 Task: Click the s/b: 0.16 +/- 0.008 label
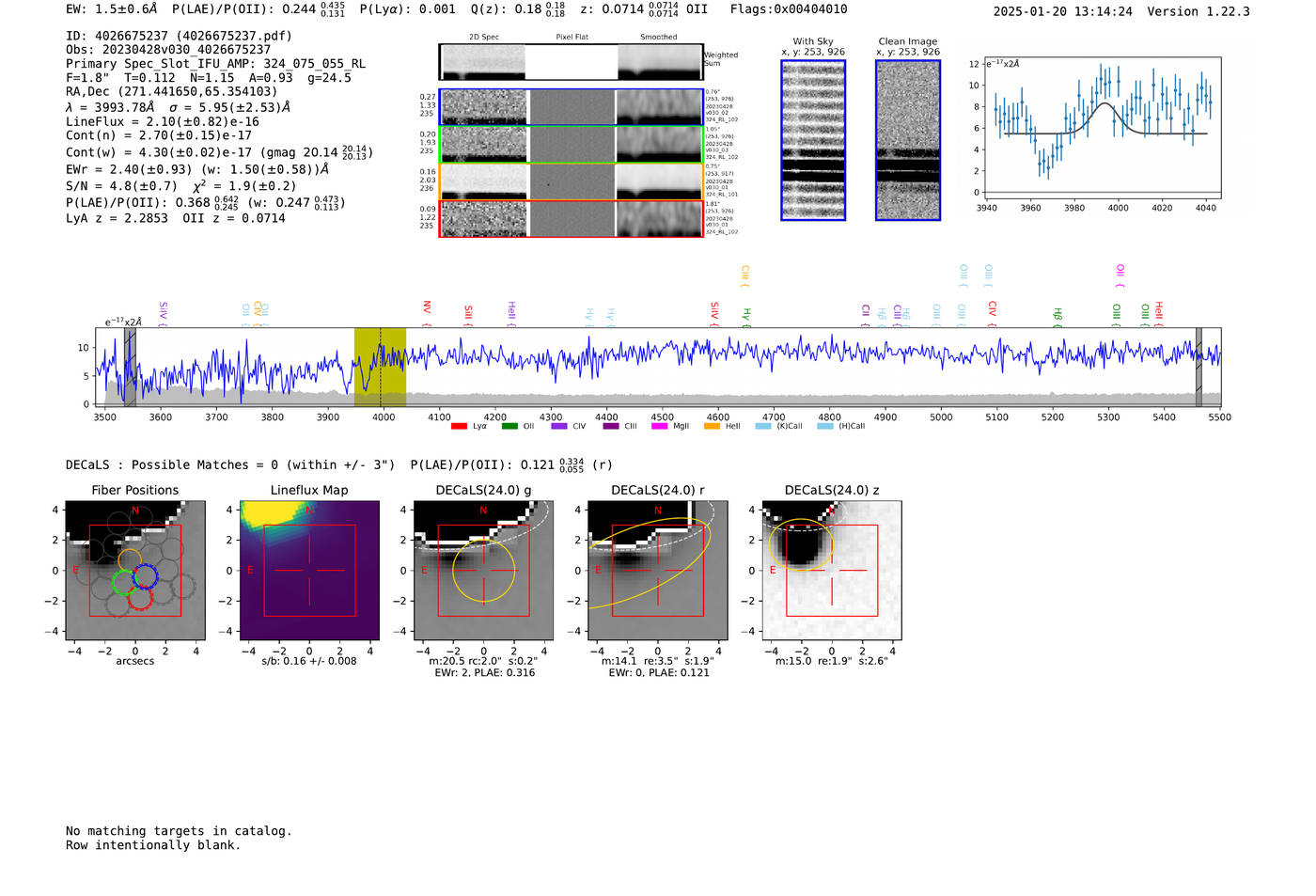[x=309, y=661]
